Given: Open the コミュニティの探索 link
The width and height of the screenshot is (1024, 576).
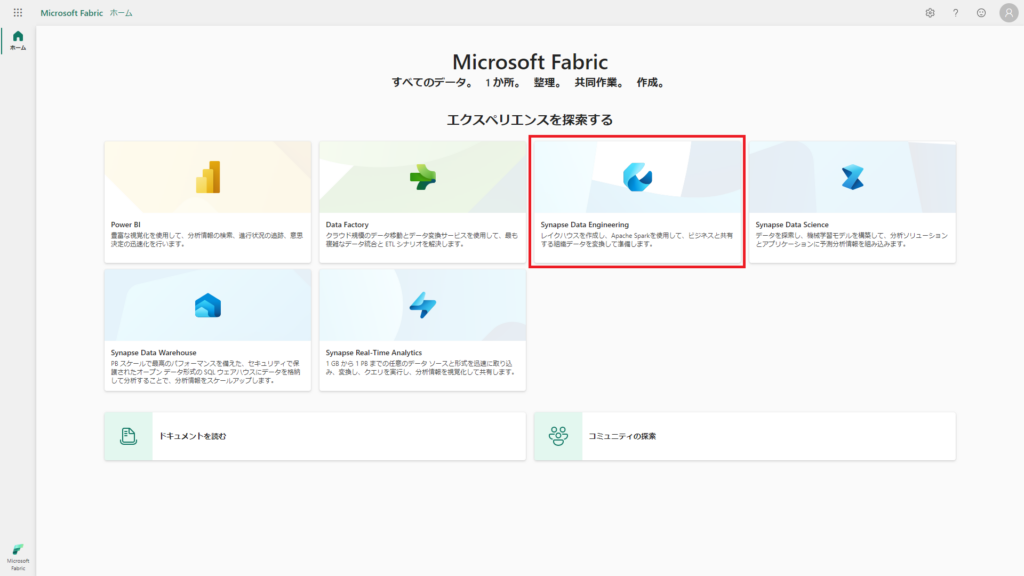Looking at the screenshot, I should (x=622, y=436).
